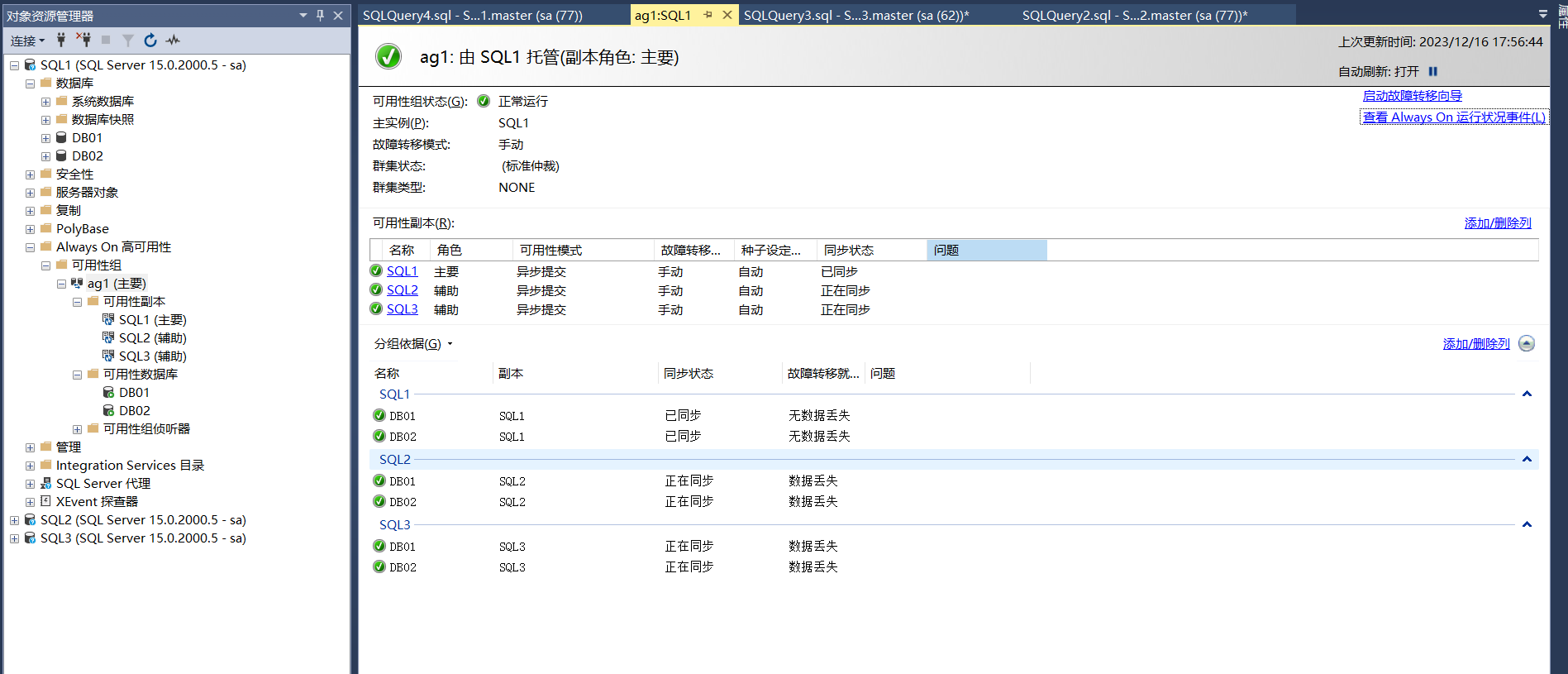Image resolution: width=1568 pixels, height=674 pixels.
Task: Select Integration Services 目录 folder
Action: (130, 466)
